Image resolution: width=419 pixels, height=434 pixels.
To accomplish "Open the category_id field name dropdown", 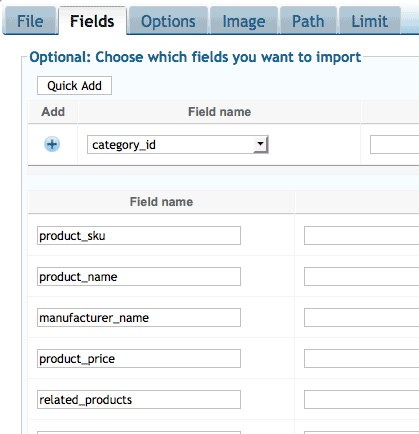I will tap(178, 144).
